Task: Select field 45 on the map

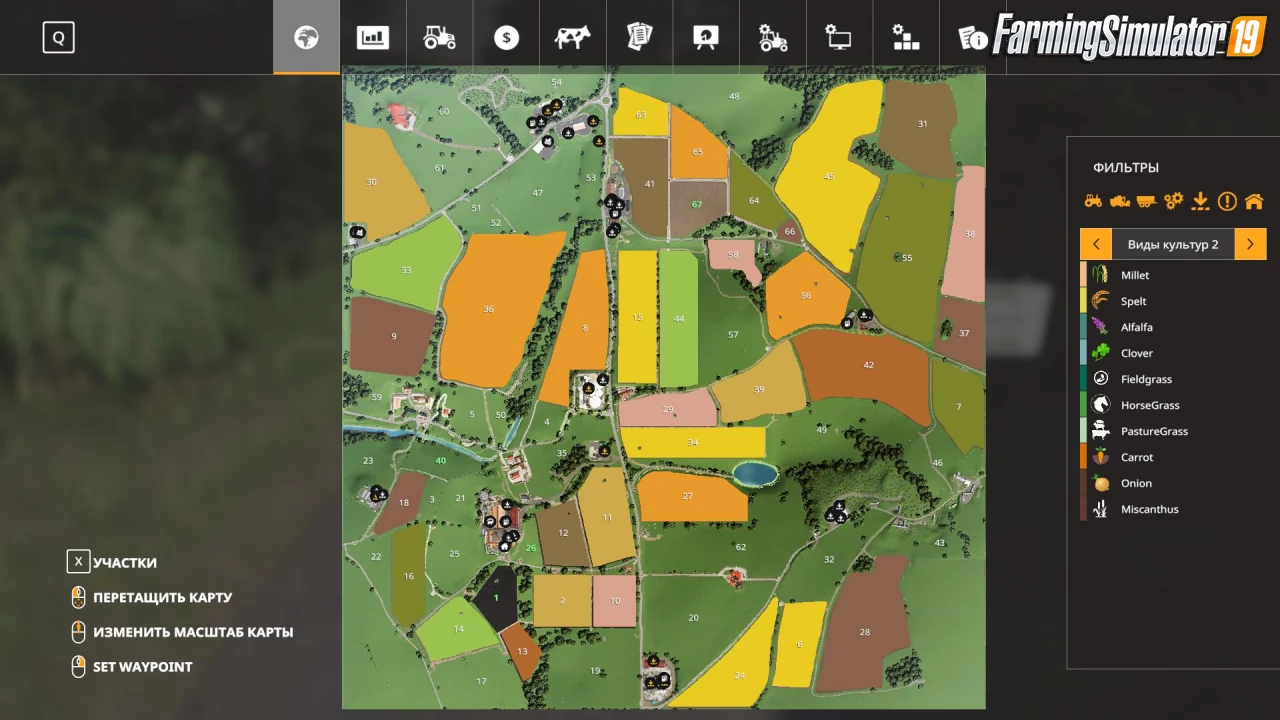Action: click(828, 176)
